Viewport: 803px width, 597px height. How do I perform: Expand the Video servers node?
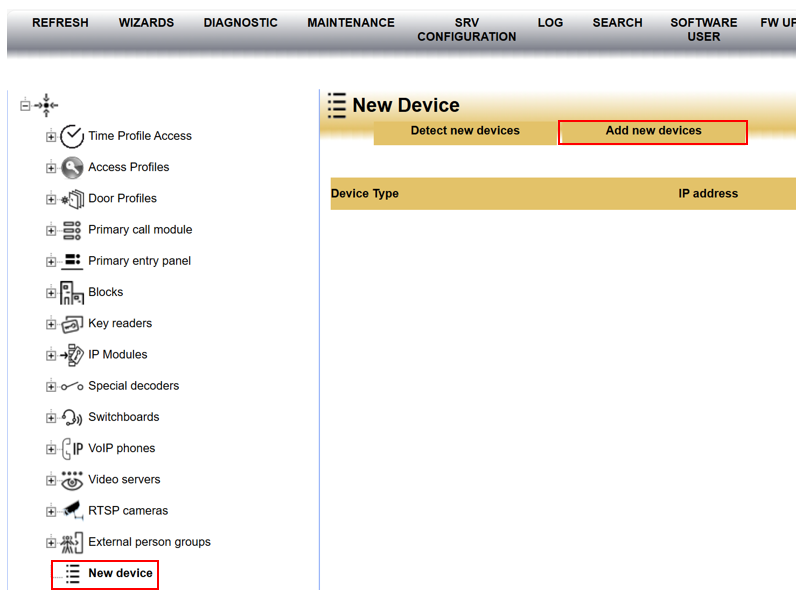coord(51,480)
